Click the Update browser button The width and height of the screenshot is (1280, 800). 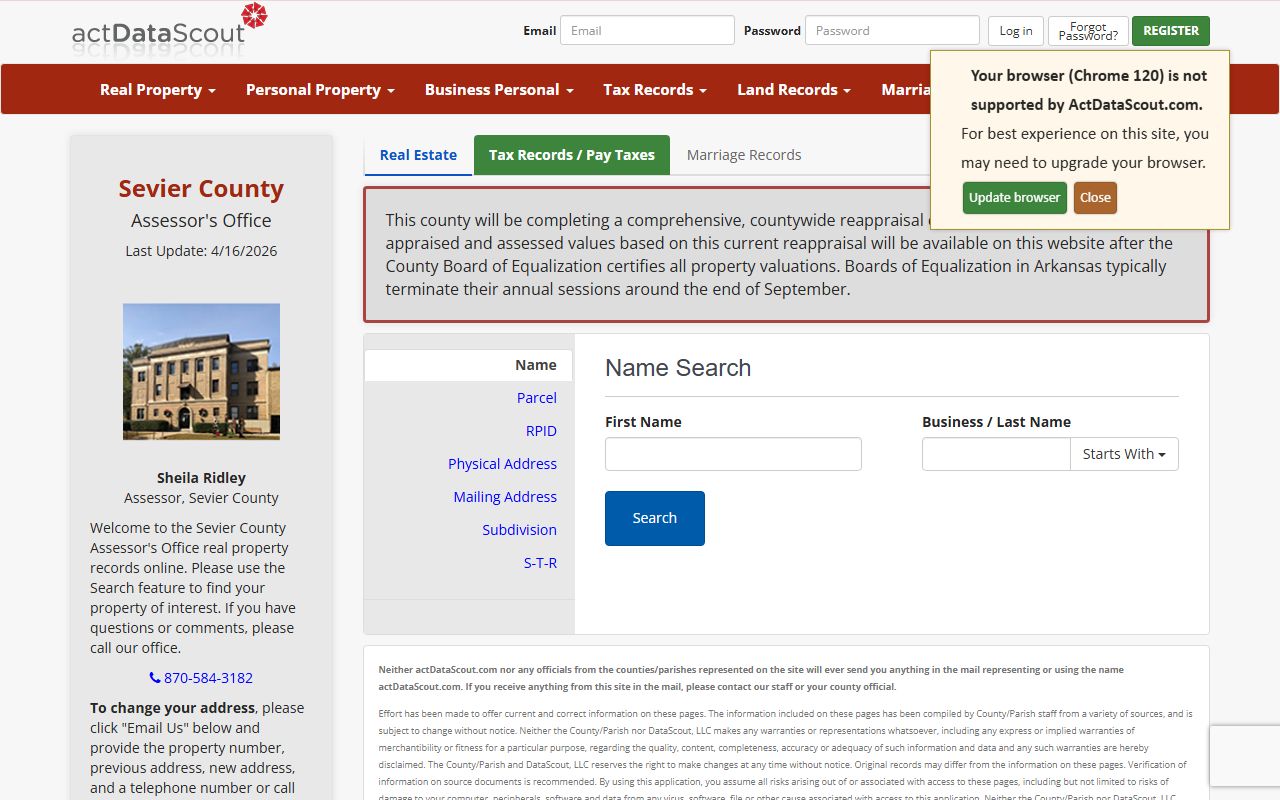click(1015, 197)
